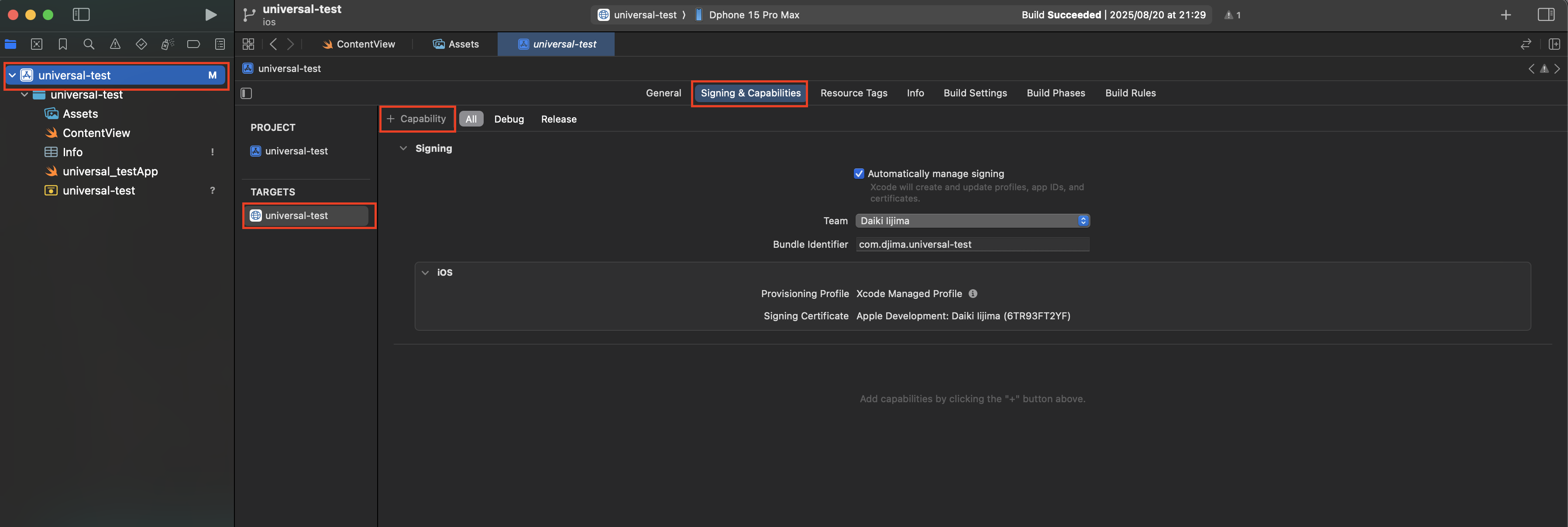Select the universal-test scheme selector

click(x=638, y=14)
